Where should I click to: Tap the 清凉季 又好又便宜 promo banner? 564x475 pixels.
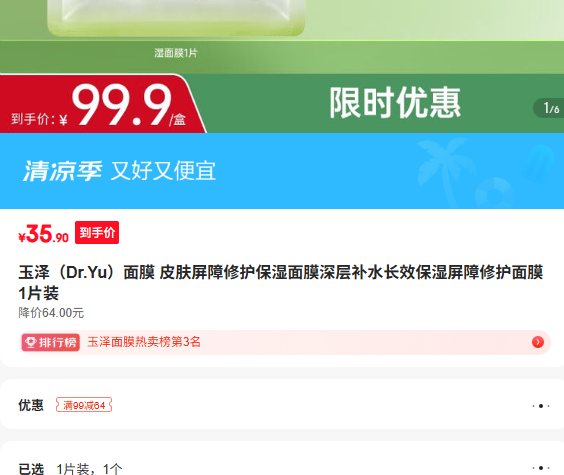click(282, 171)
